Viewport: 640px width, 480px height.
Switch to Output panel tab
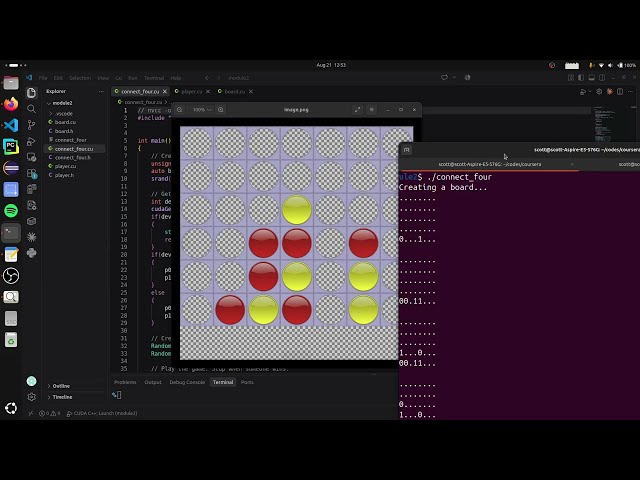(153, 382)
